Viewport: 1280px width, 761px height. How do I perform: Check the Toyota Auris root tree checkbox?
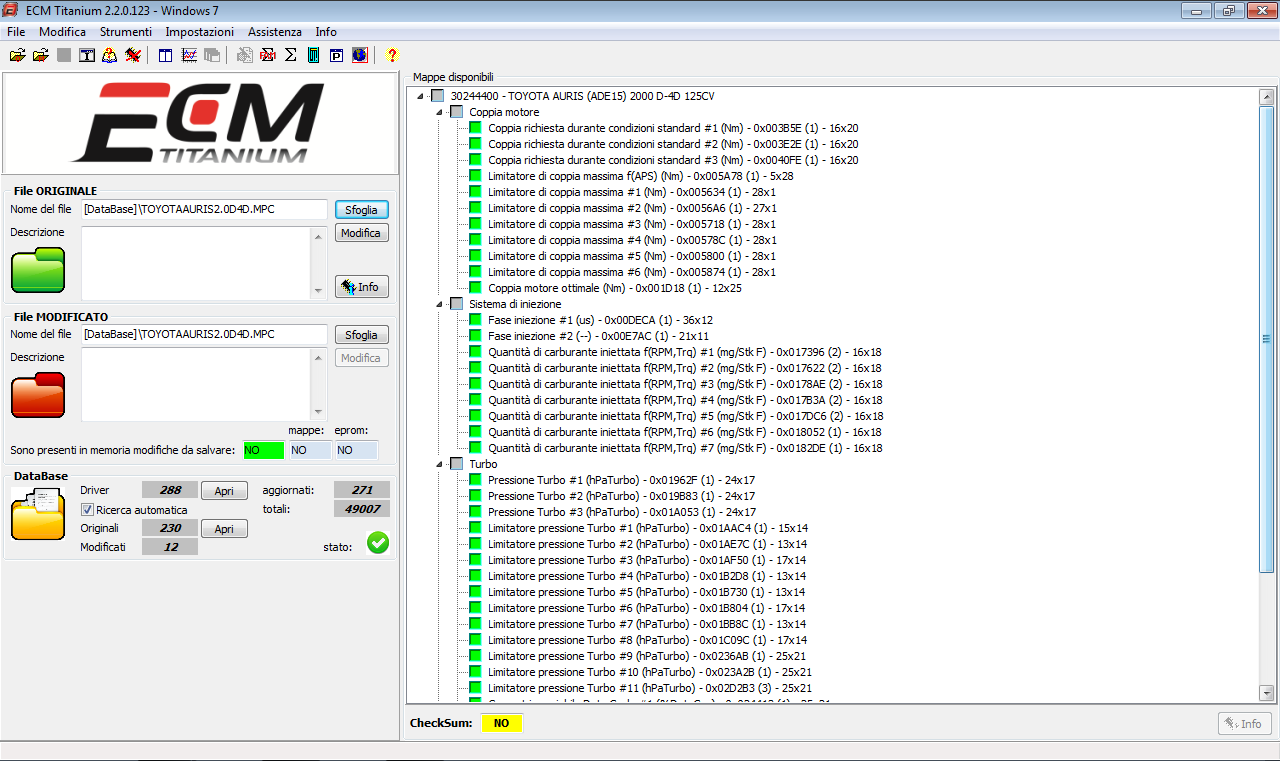[x=437, y=96]
